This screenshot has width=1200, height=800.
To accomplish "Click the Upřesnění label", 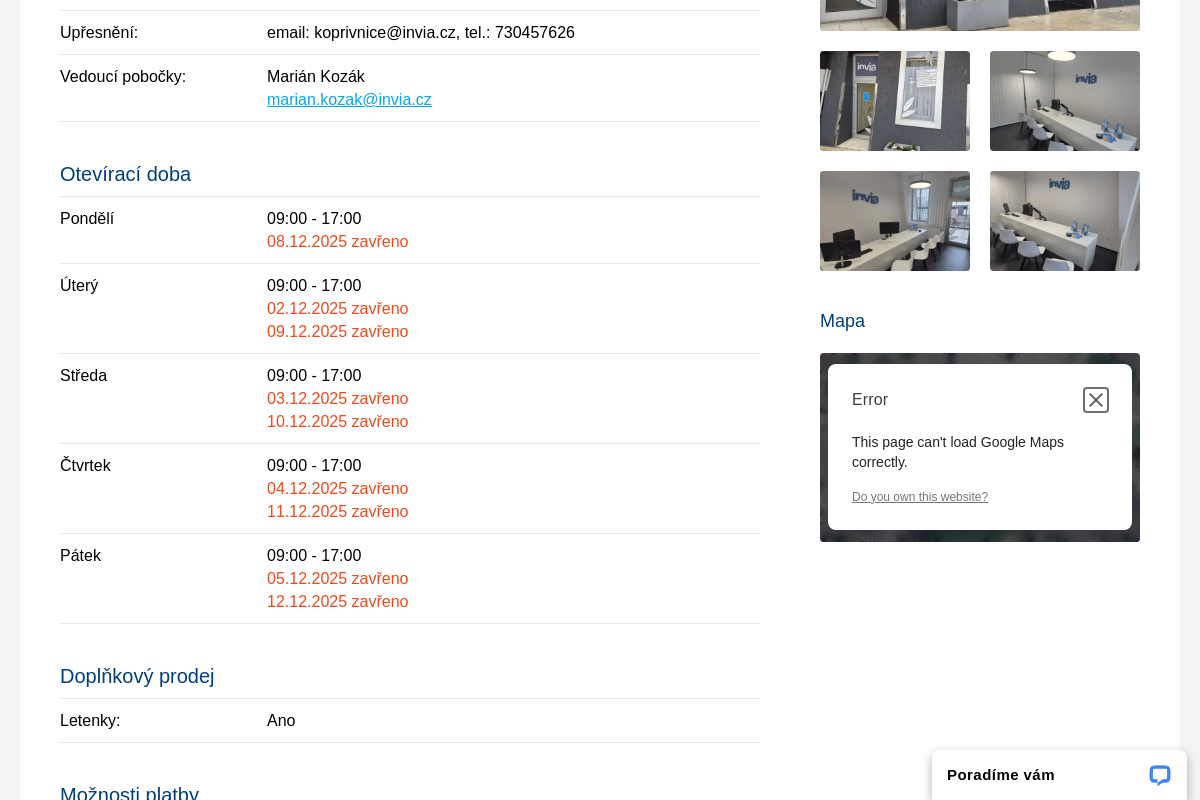I will point(99,33).
